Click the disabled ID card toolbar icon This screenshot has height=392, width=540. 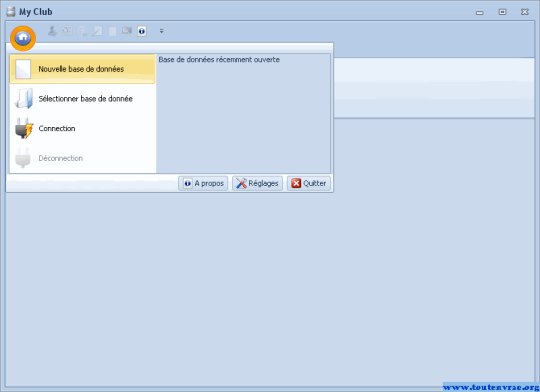(68, 31)
